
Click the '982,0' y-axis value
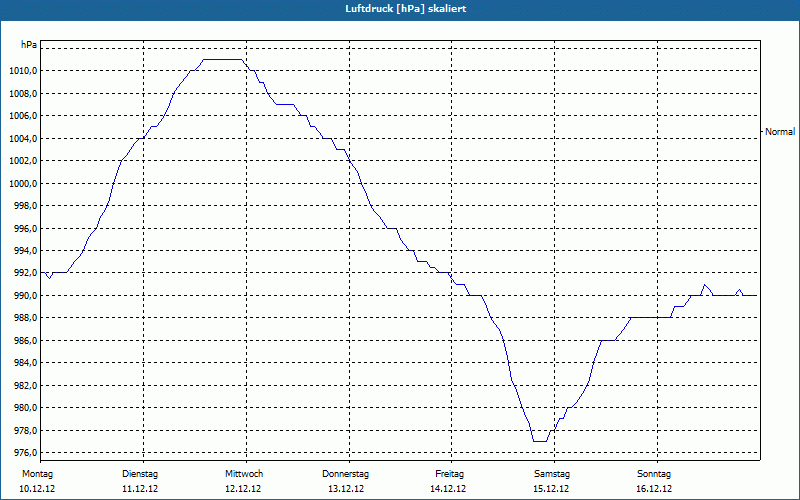[26, 385]
